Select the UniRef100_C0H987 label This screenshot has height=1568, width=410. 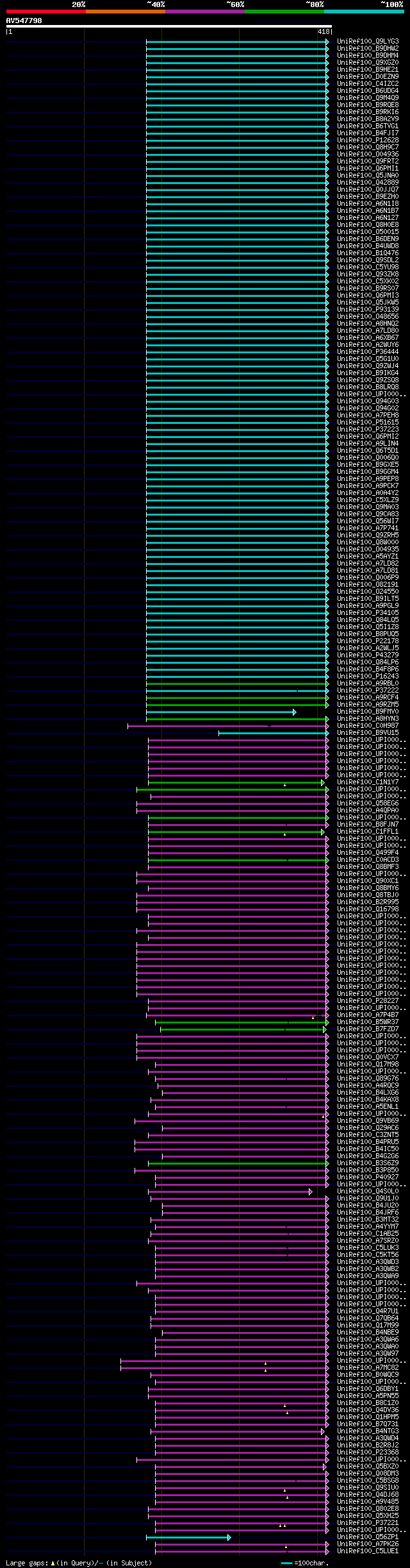point(368,726)
